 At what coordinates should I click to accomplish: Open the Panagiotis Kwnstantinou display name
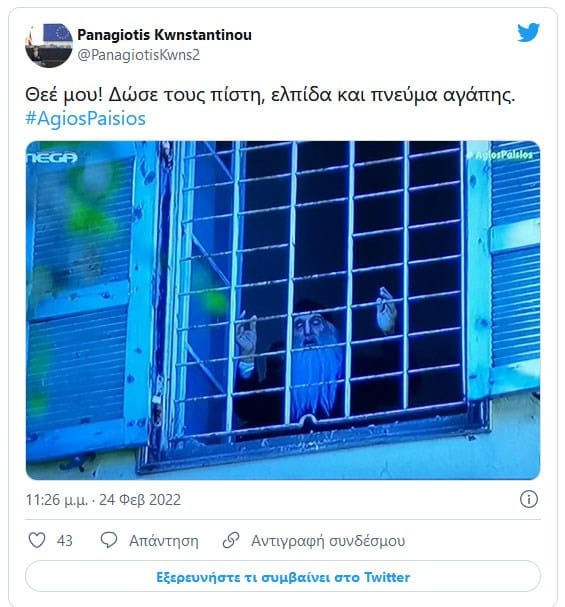[164, 35]
